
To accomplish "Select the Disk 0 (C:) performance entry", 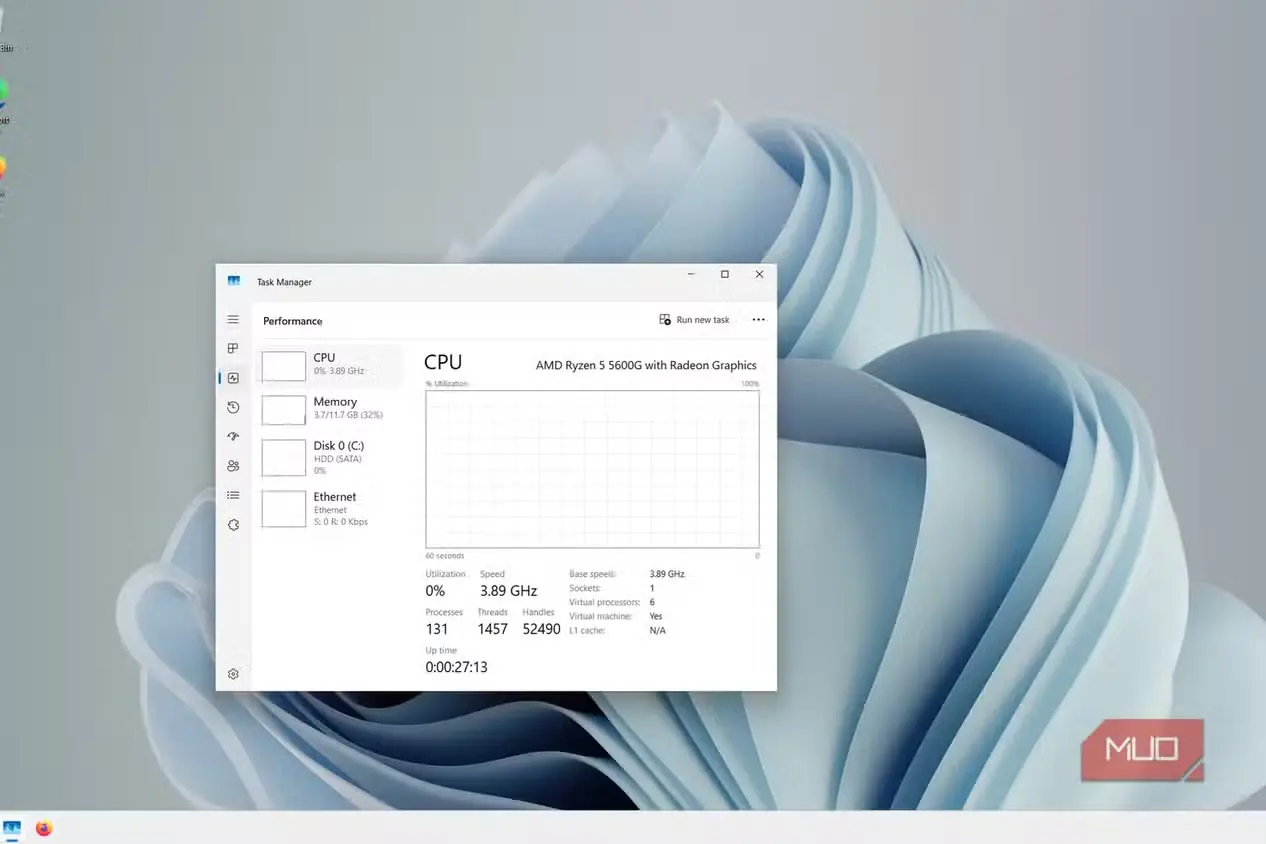I will 331,457.
